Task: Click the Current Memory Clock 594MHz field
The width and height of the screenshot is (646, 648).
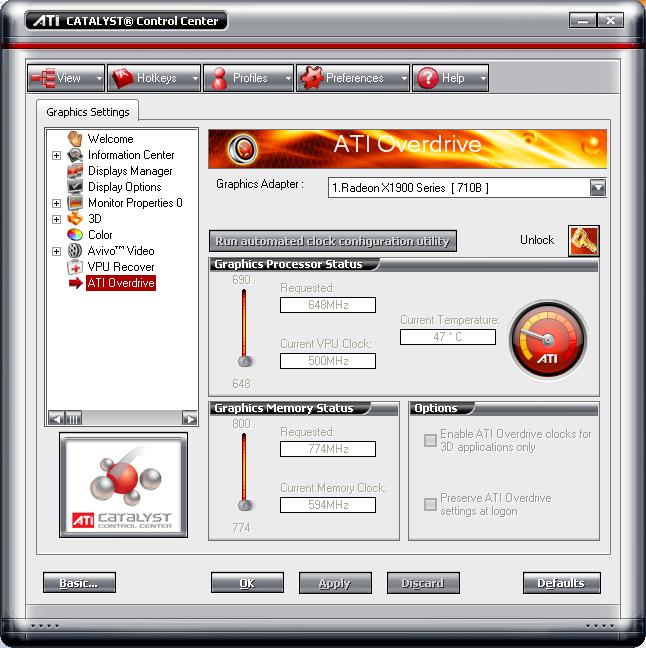Action: point(328,505)
